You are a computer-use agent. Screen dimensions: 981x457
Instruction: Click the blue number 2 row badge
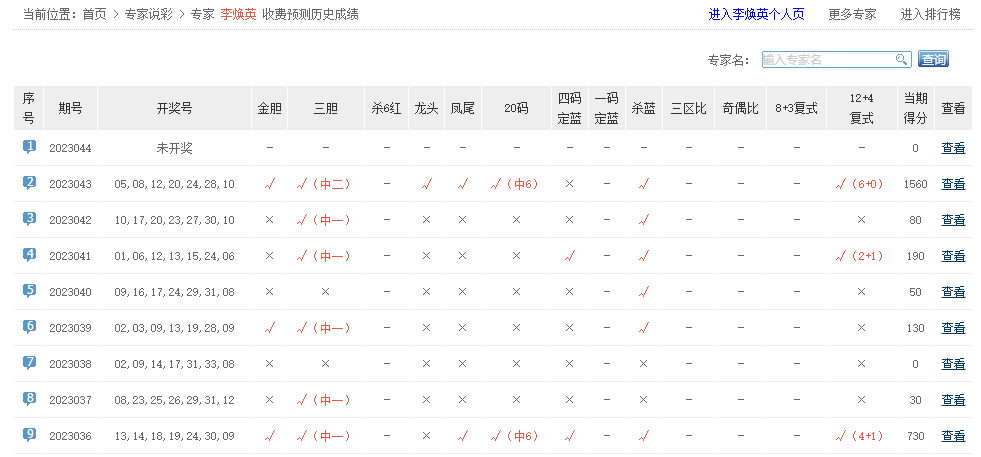pos(29,183)
